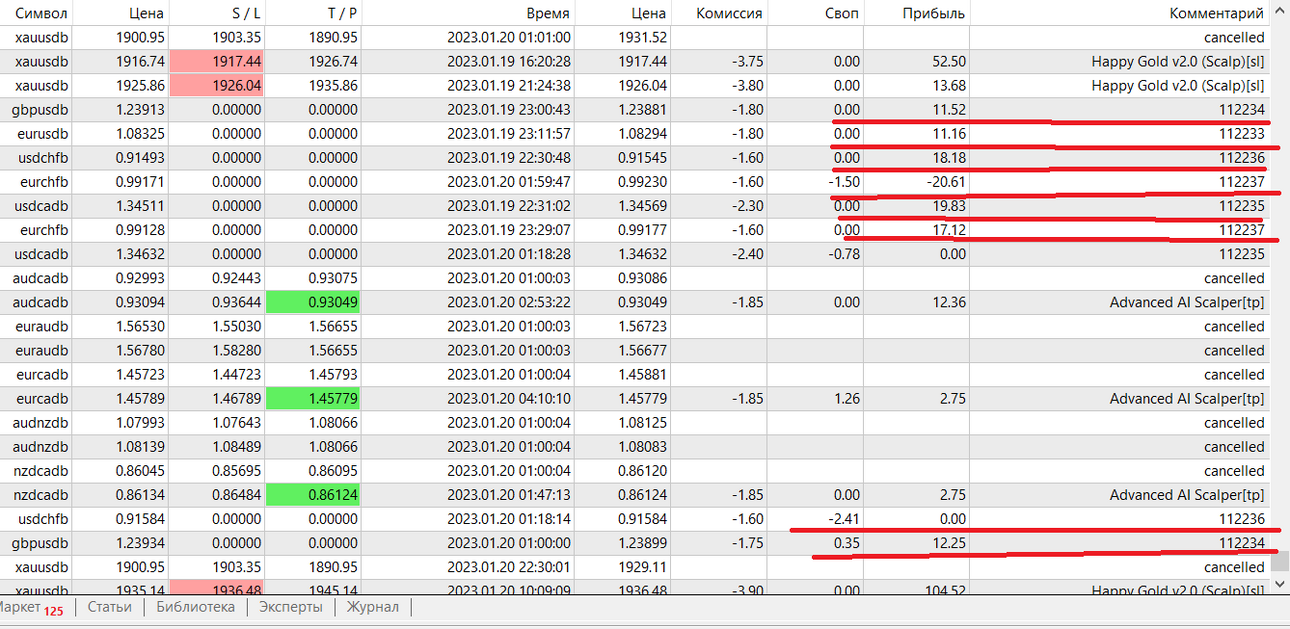This screenshot has width=1290, height=629.
Task: Select the time 2023.01.20 04:10:10
Action: (508, 398)
